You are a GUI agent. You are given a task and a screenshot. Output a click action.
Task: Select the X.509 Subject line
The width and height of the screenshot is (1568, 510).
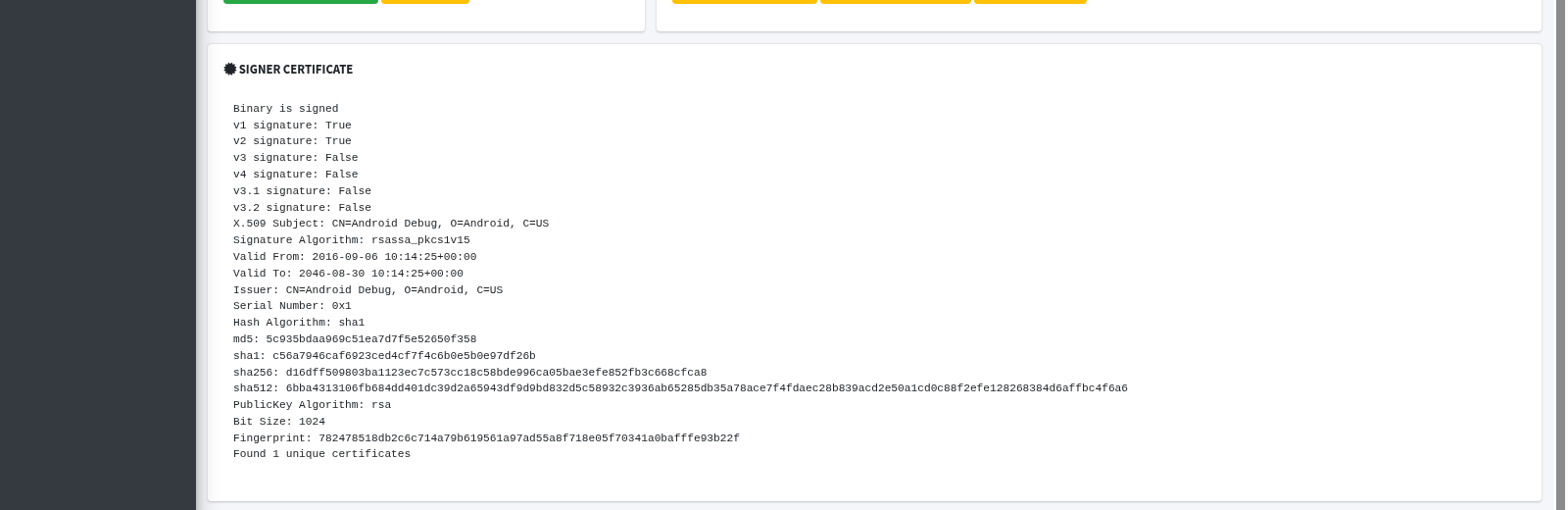tap(391, 224)
